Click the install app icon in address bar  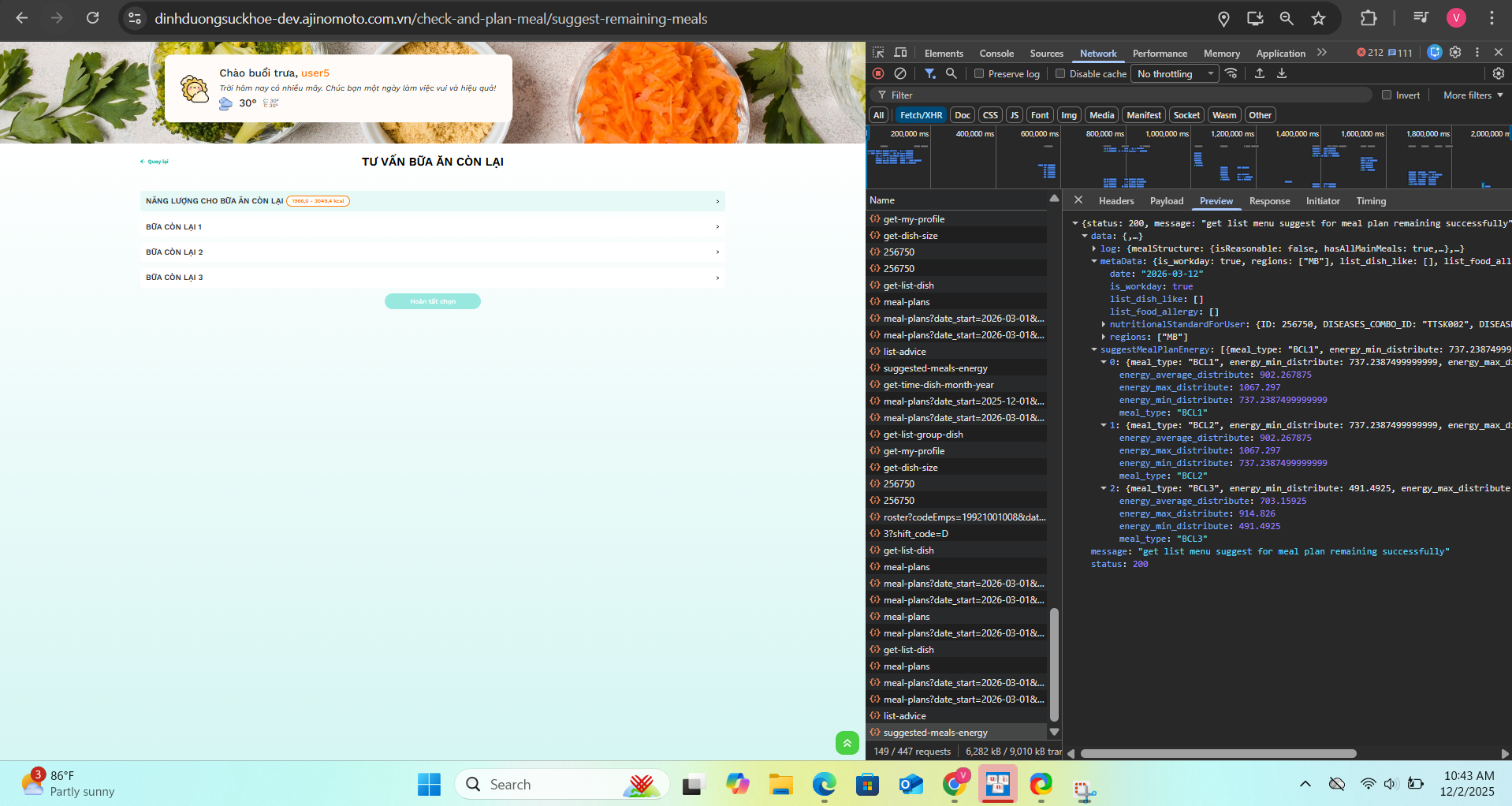(1255, 18)
